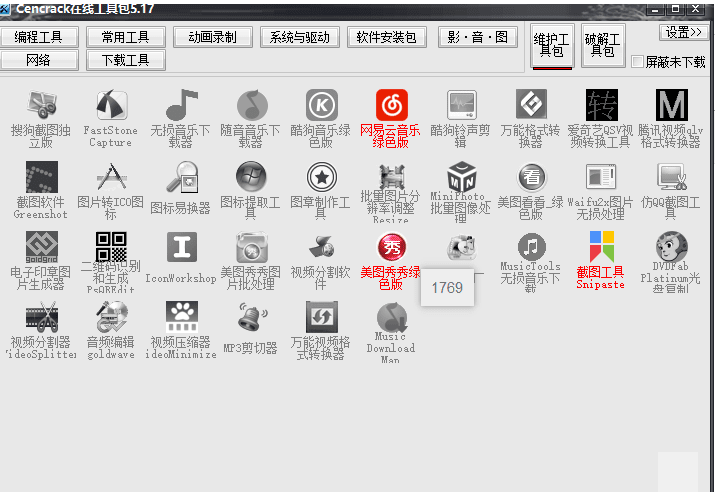Launch Music Download Man icon
This screenshot has width=715, height=492.
[392, 316]
